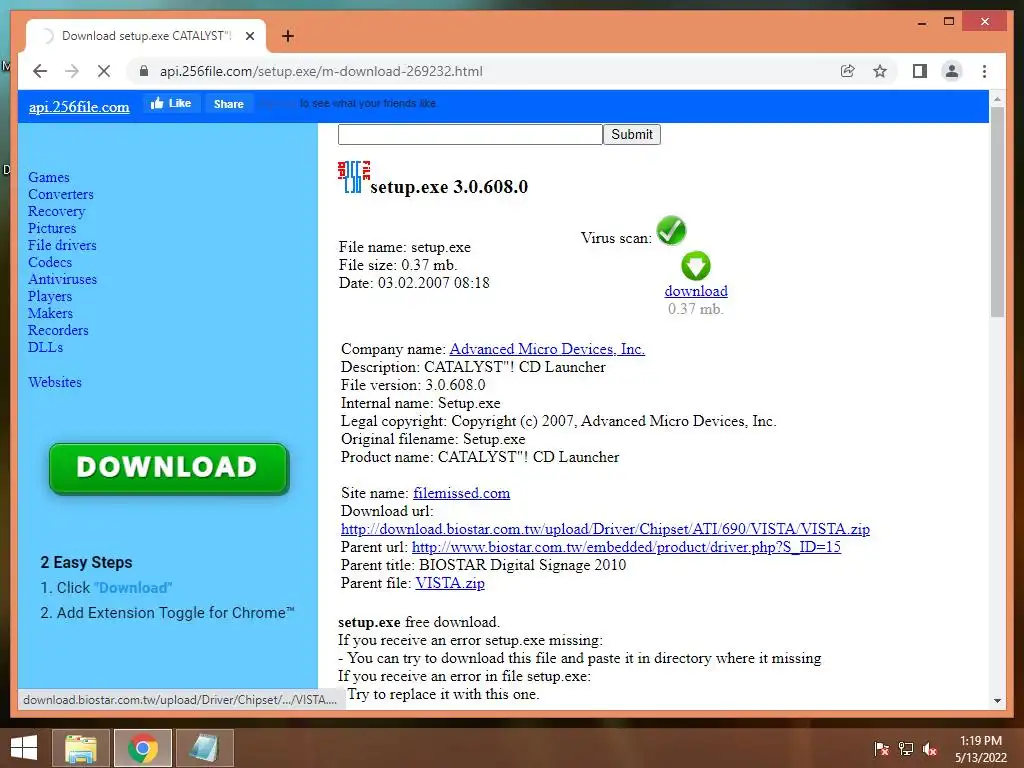Close the Download setup.exe tab

coord(249,36)
